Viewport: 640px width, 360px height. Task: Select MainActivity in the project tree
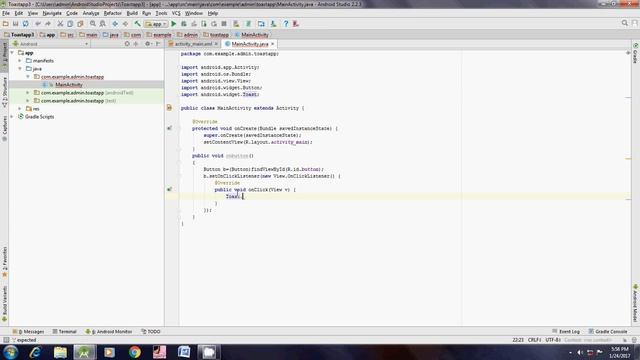click(69, 84)
